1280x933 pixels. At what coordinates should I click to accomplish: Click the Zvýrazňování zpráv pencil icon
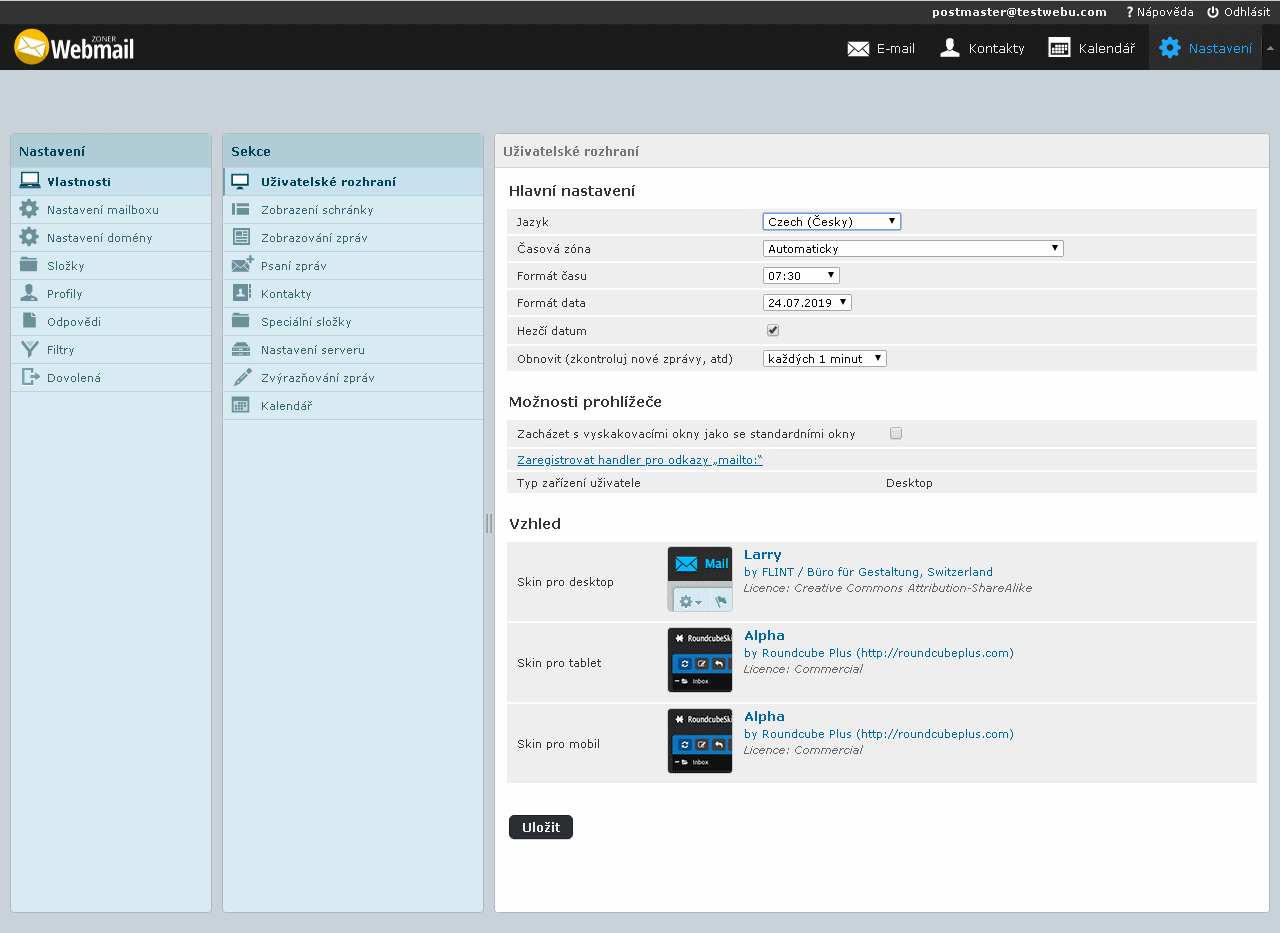241,378
